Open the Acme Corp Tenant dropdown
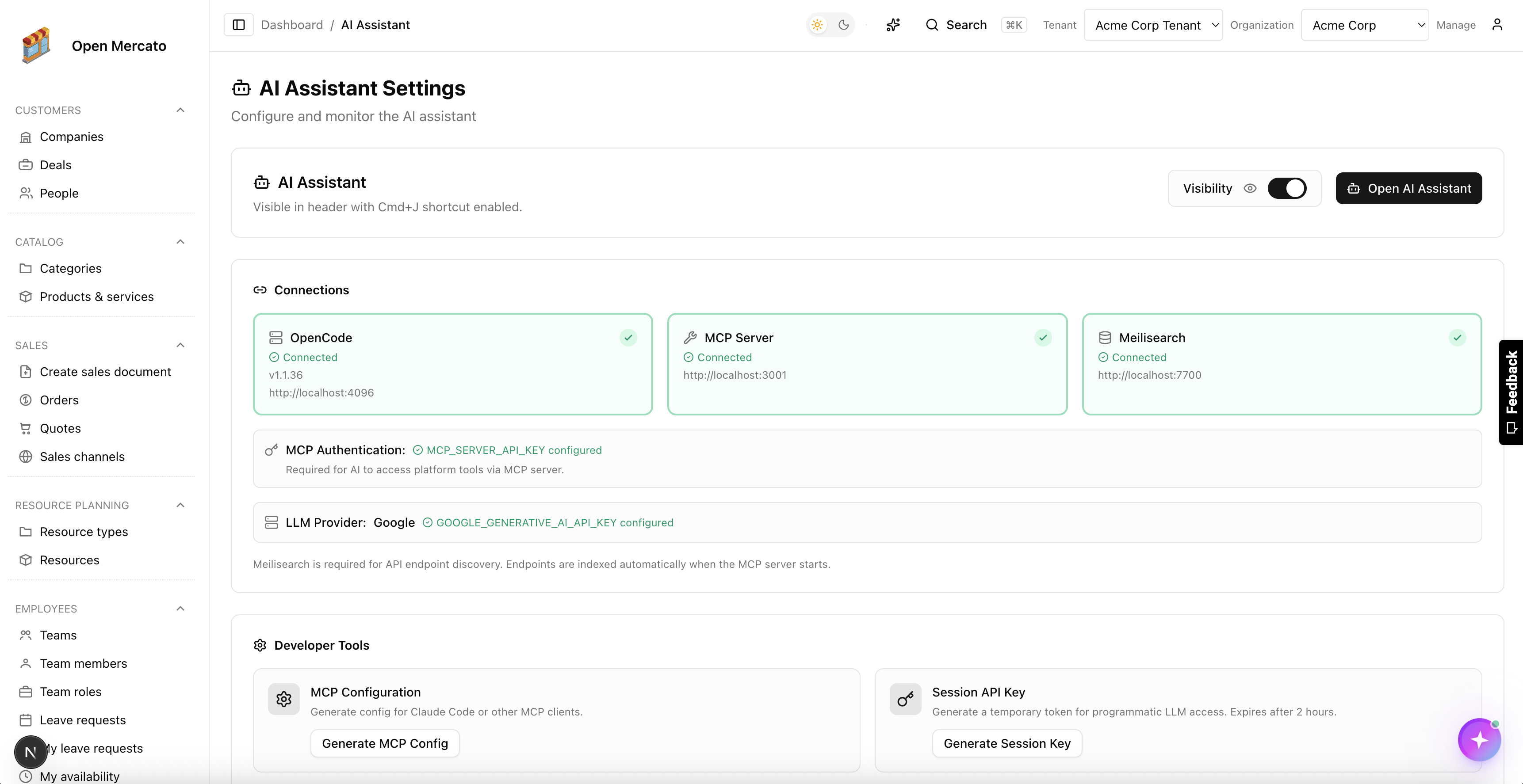1523x784 pixels. pyautogui.click(x=1152, y=24)
